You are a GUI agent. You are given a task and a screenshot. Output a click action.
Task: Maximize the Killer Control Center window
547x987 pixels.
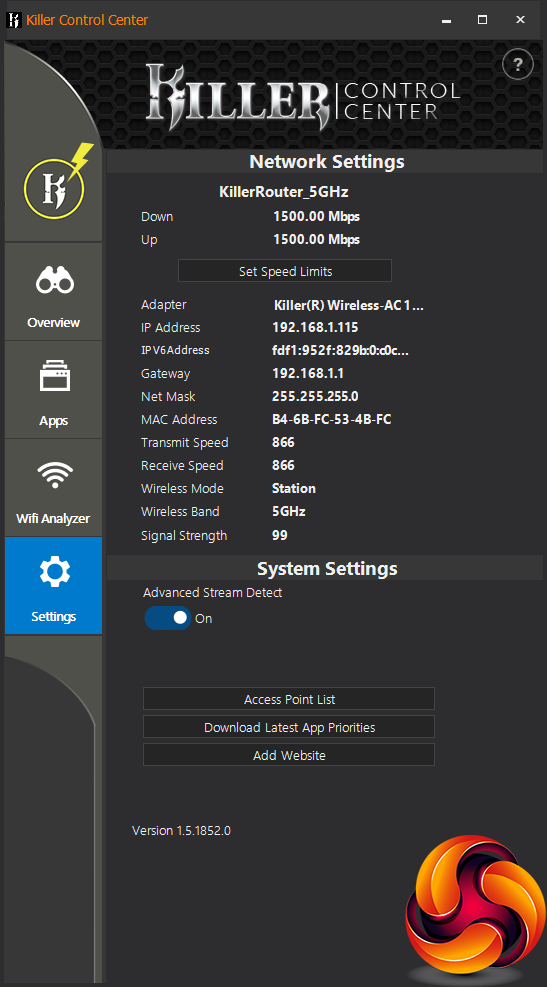coord(482,20)
